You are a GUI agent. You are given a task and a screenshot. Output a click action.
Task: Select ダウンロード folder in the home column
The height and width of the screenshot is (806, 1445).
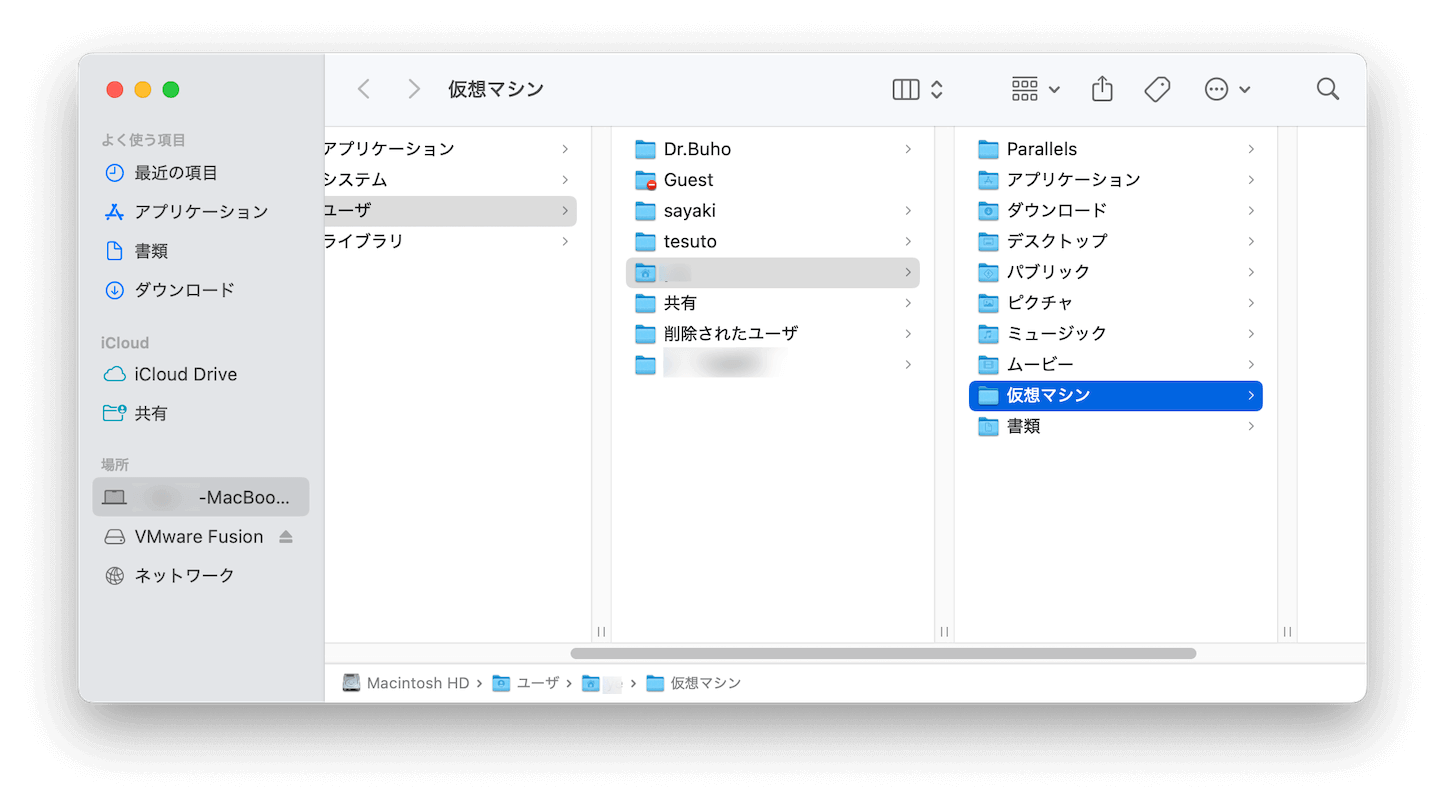pyautogui.click(x=1116, y=211)
